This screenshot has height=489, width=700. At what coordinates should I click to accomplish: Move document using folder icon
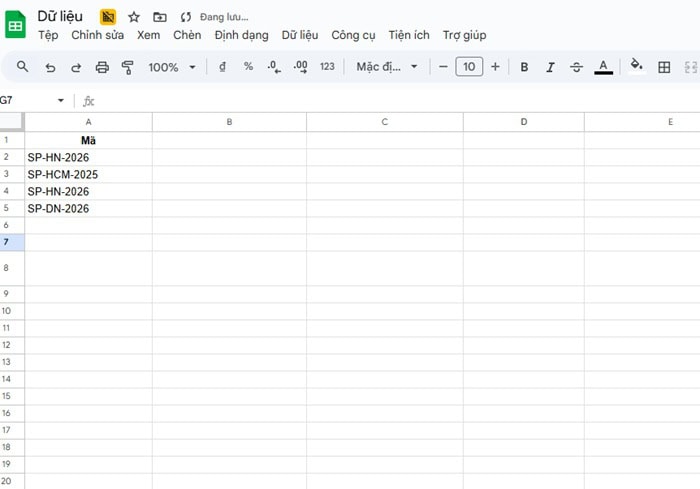pos(160,17)
